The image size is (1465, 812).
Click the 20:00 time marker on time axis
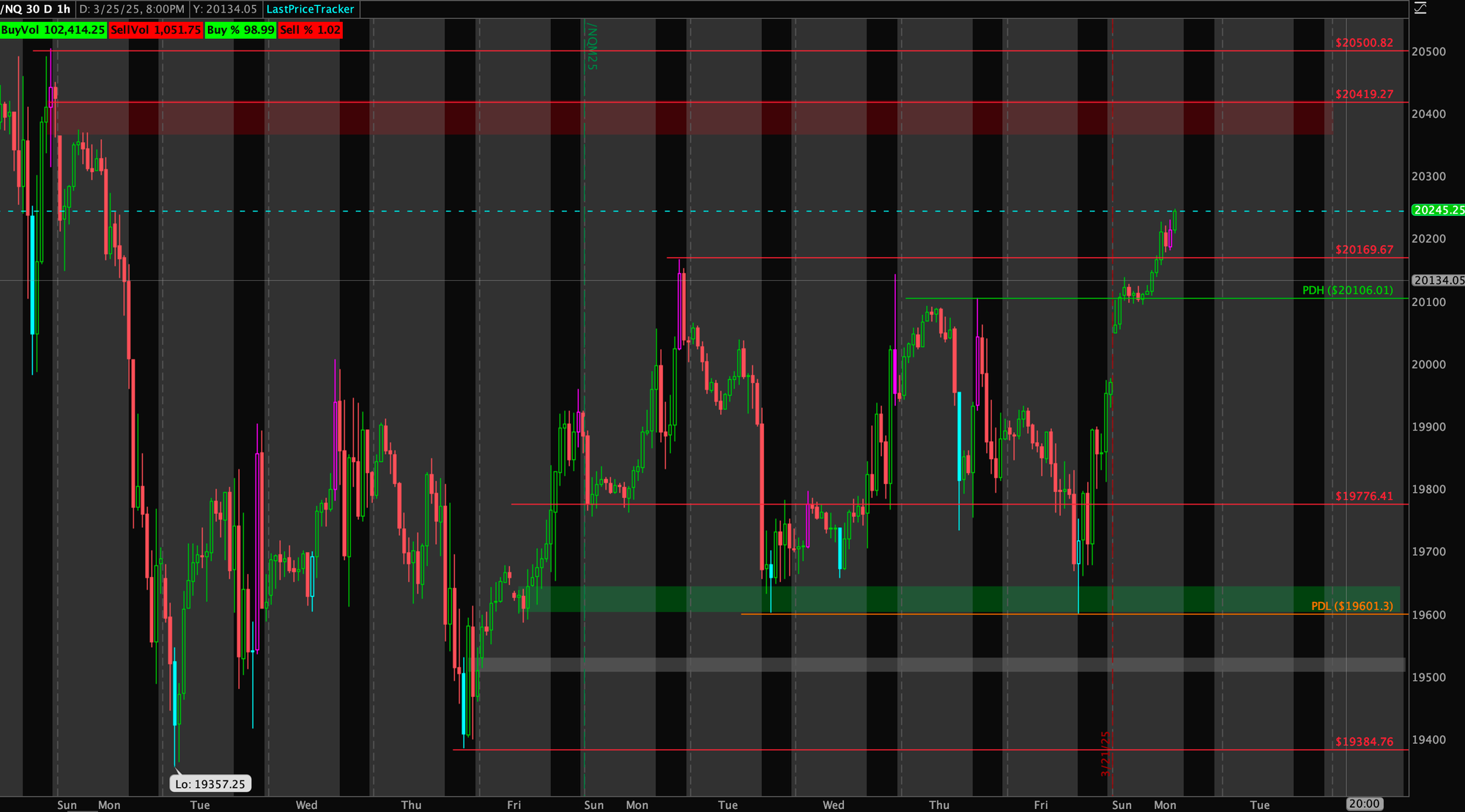tap(1364, 804)
